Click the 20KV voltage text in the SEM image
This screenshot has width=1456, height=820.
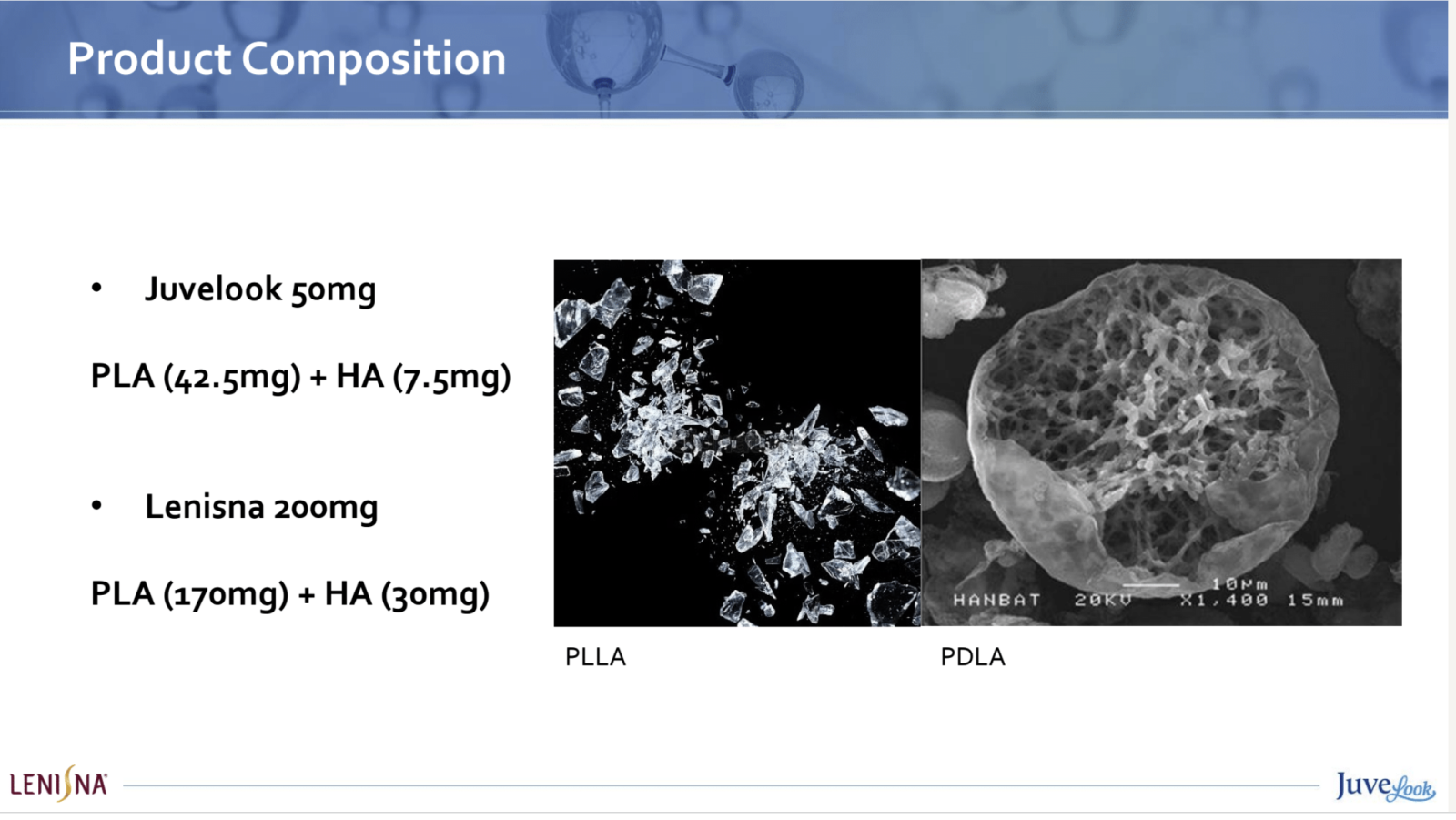(1103, 601)
